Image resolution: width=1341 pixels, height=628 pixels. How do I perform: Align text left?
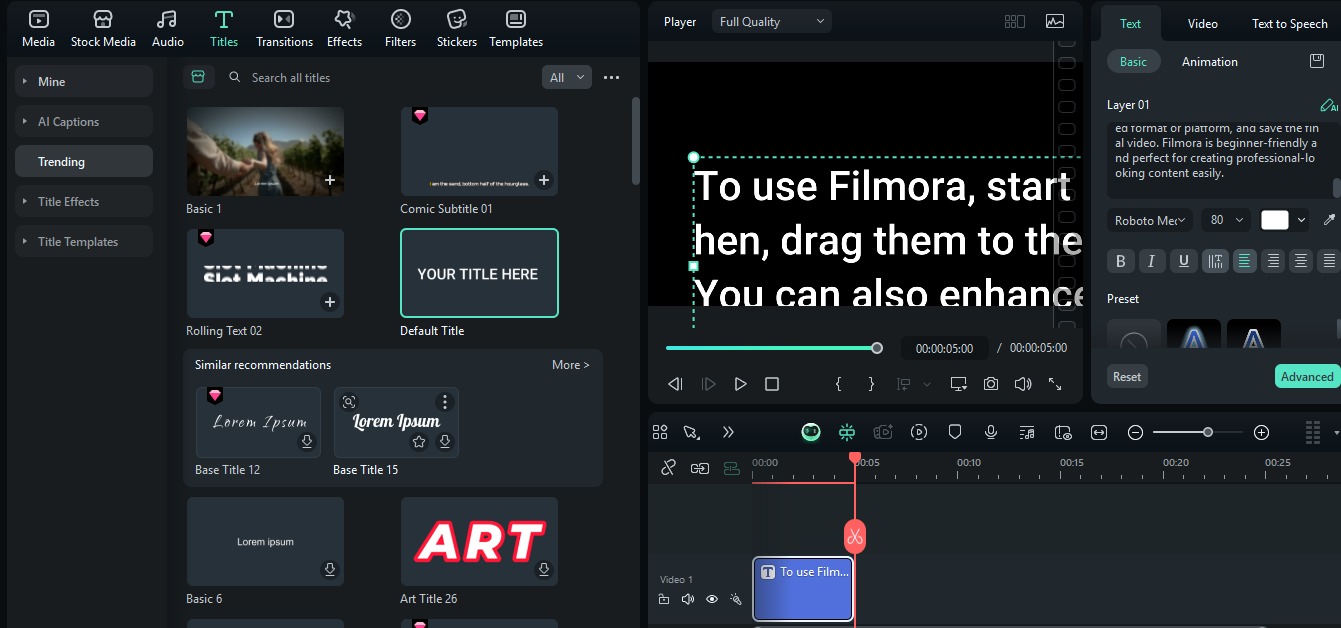[x=1244, y=262]
